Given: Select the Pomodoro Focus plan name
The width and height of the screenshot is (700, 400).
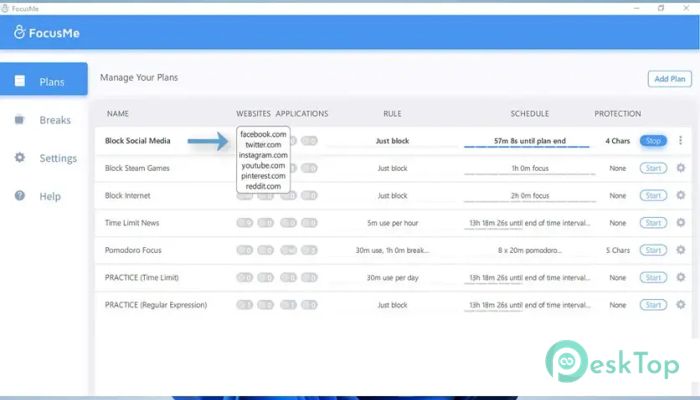Looking at the screenshot, I should (x=133, y=250).
